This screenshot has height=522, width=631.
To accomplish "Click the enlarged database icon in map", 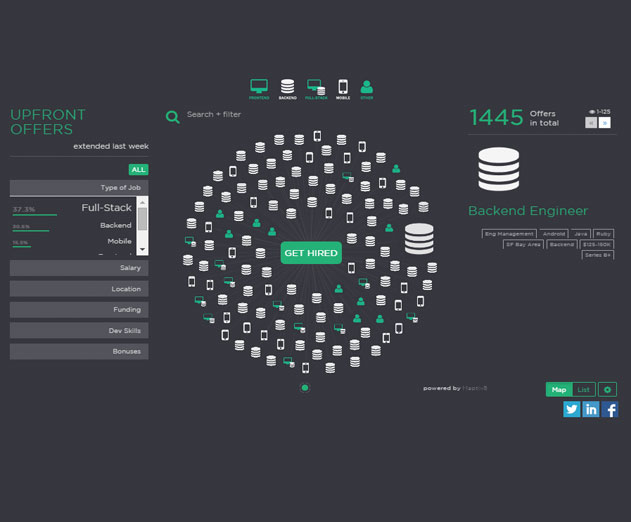I will pyautogui.click(x=419, y=239).
